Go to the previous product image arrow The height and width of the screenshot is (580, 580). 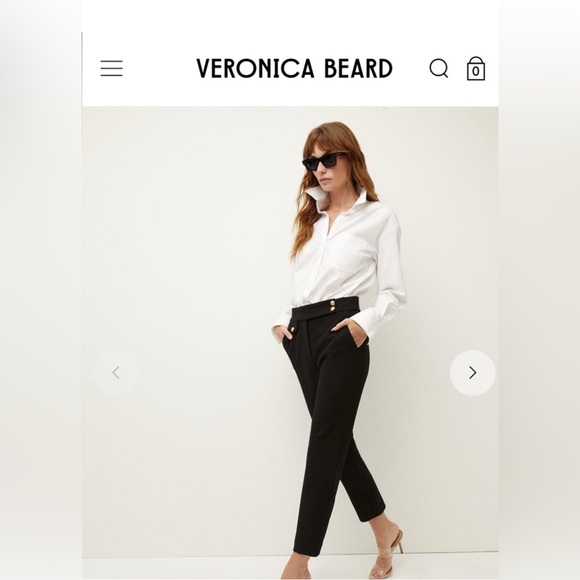tap(116, 373)
